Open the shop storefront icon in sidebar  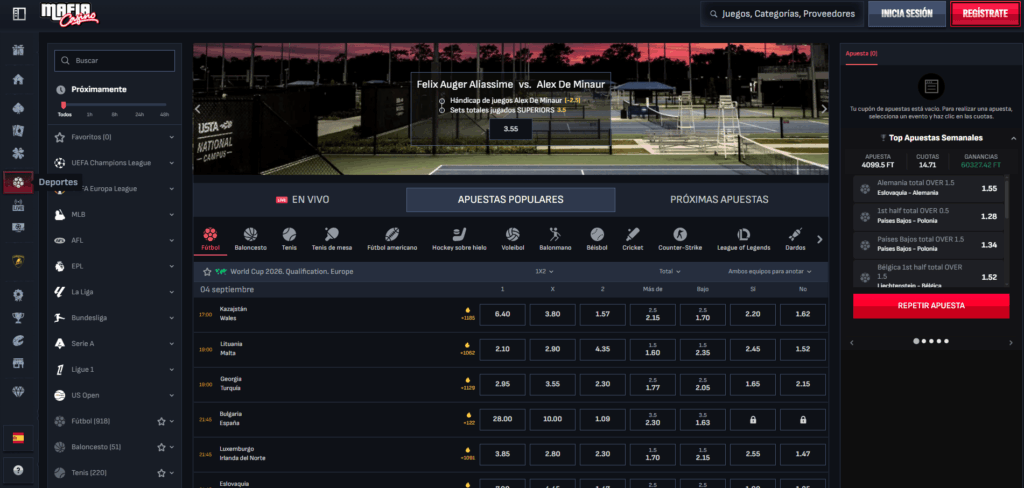click(18, 363)
